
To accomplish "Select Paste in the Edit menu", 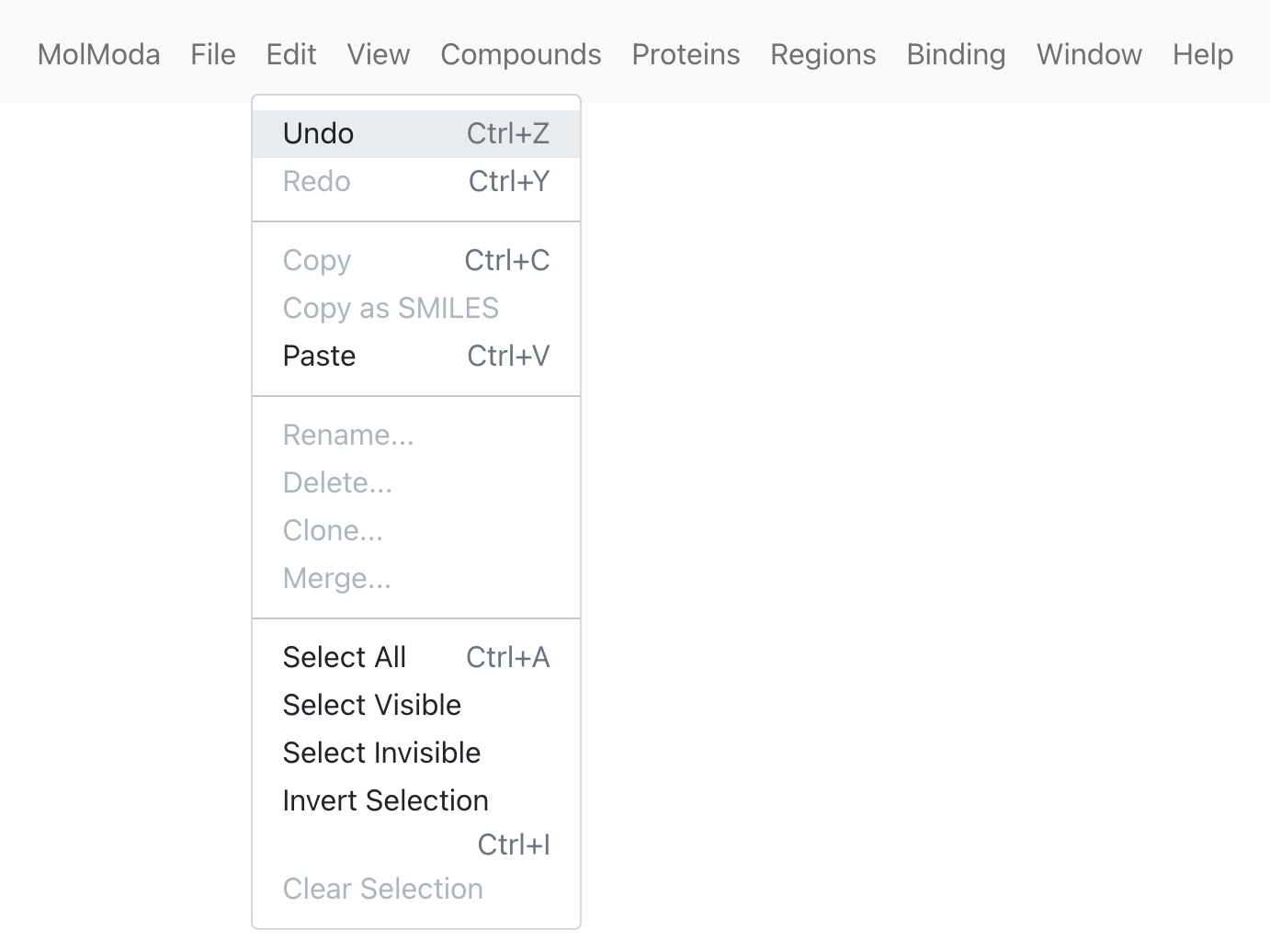I will [x=416, y=357].
